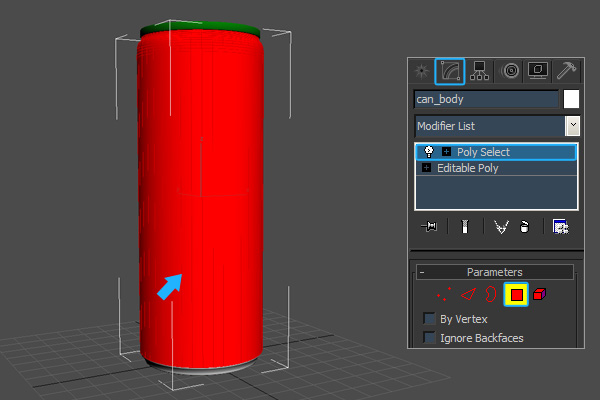Viewport: 600px width, 400px height.
Task: Toggle Show End Result button
Action: tap(465, 226)
